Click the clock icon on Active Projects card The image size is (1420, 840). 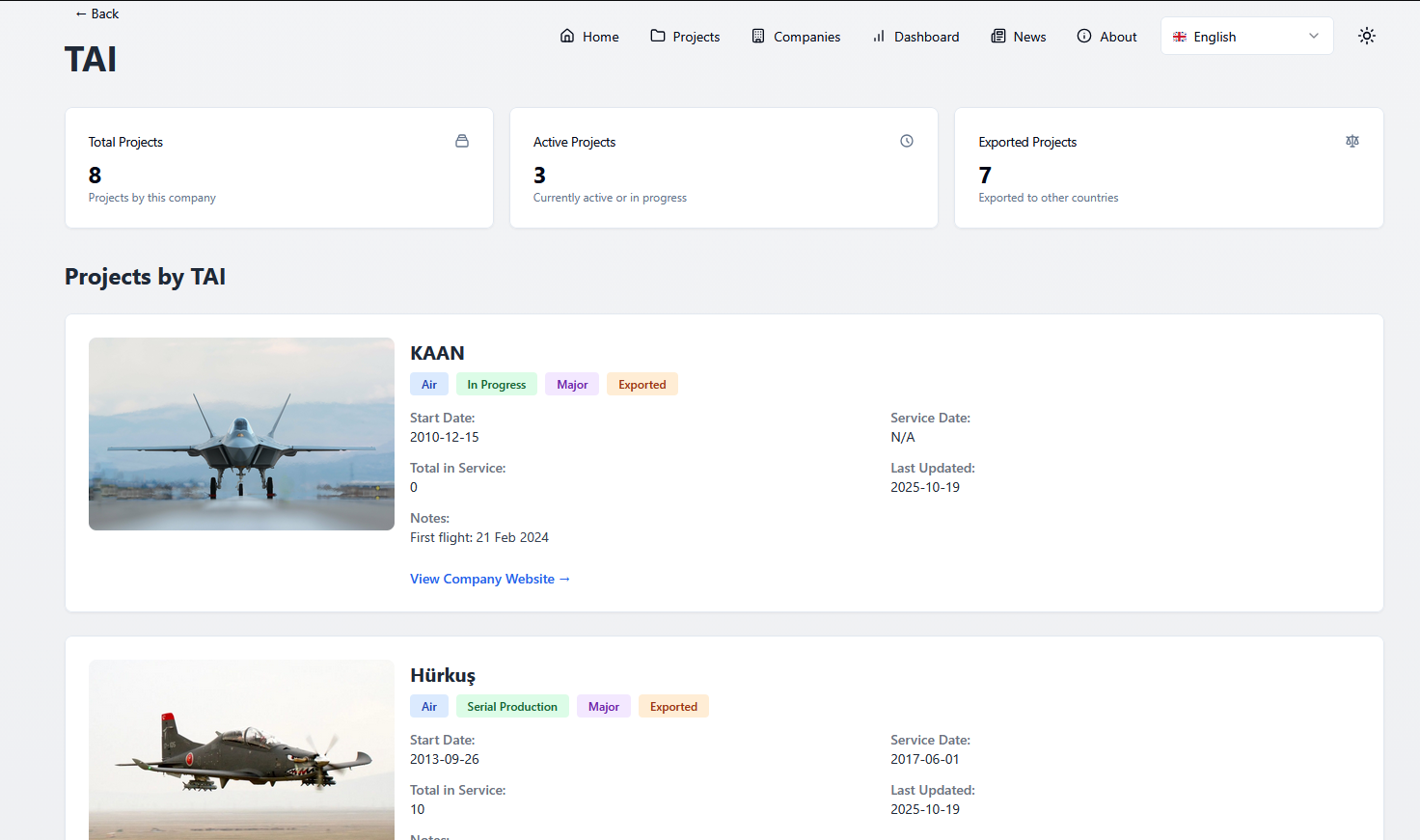907,141
